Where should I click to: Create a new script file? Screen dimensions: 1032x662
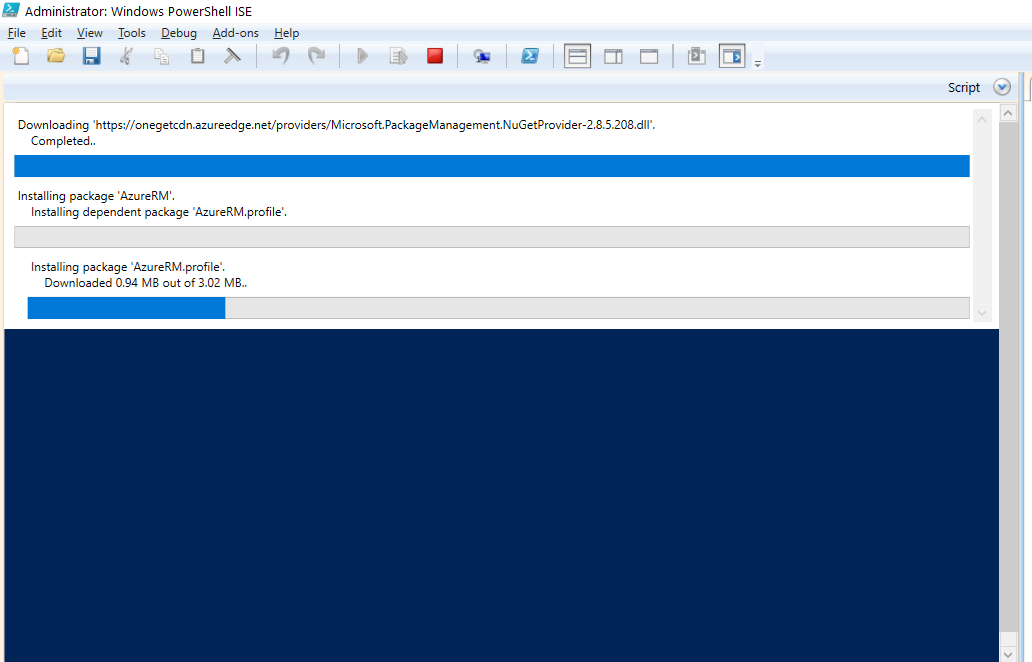20,56
